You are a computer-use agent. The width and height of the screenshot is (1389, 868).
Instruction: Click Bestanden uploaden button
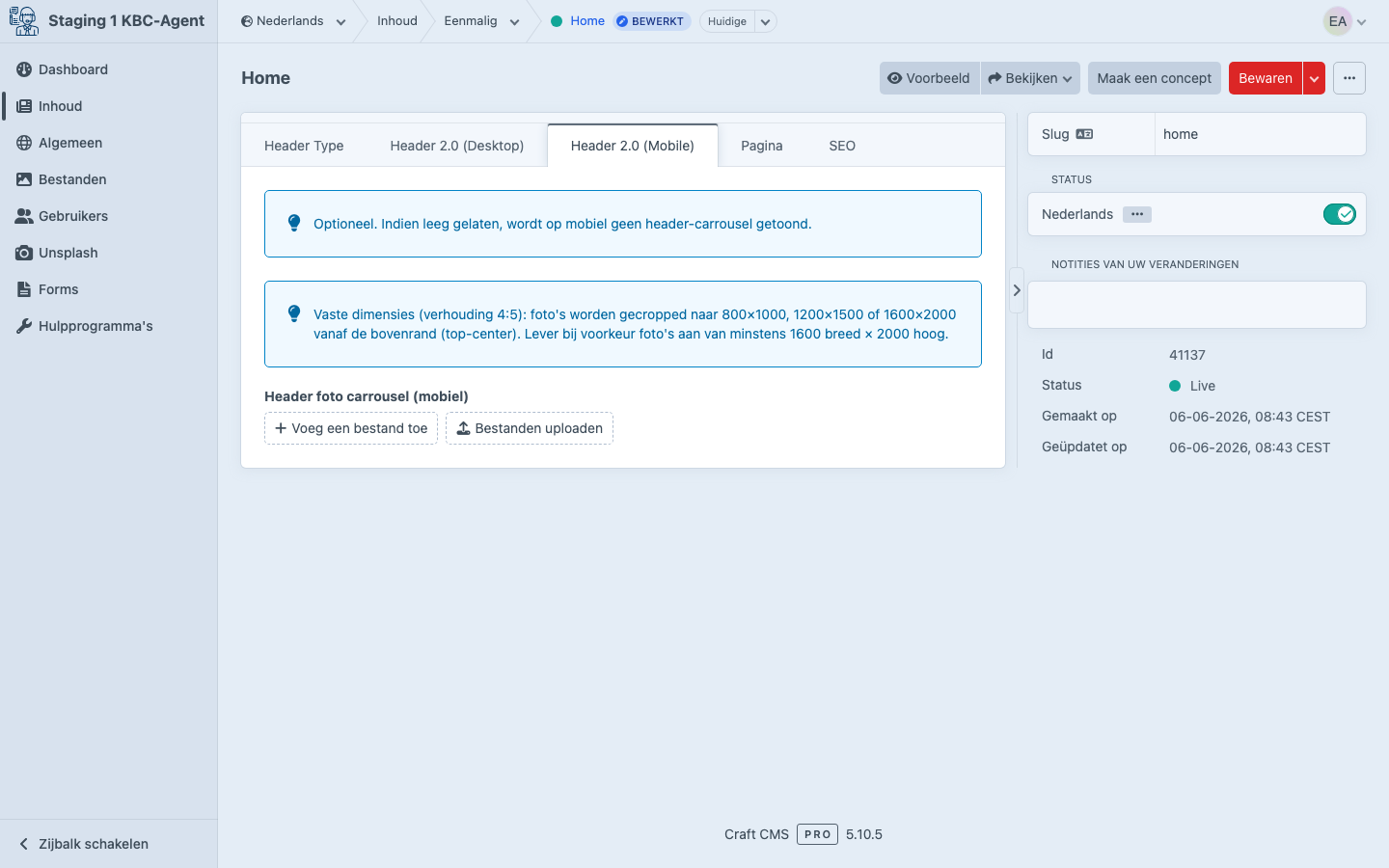[530, 428]
